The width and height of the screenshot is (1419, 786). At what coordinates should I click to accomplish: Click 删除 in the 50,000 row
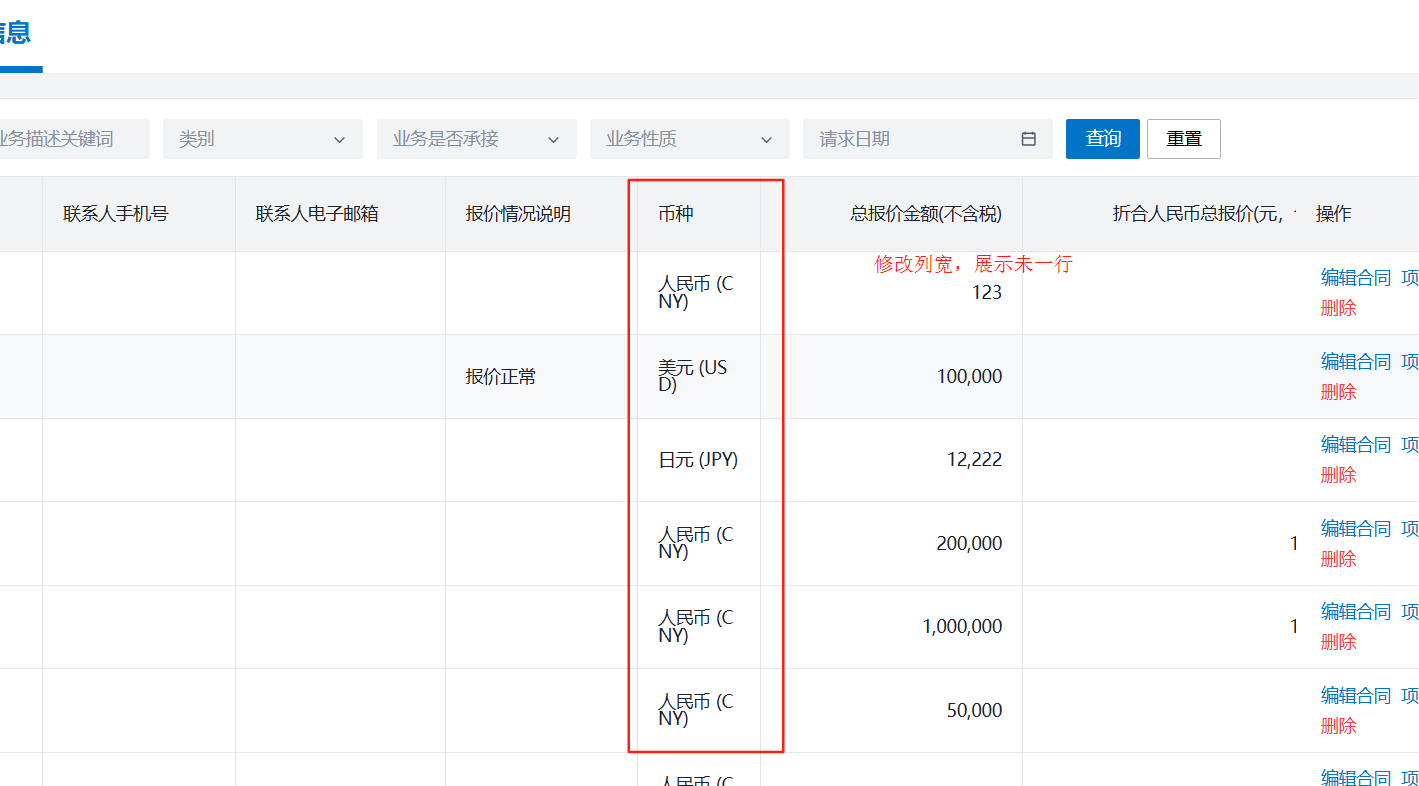click(x=1338, y=725)
